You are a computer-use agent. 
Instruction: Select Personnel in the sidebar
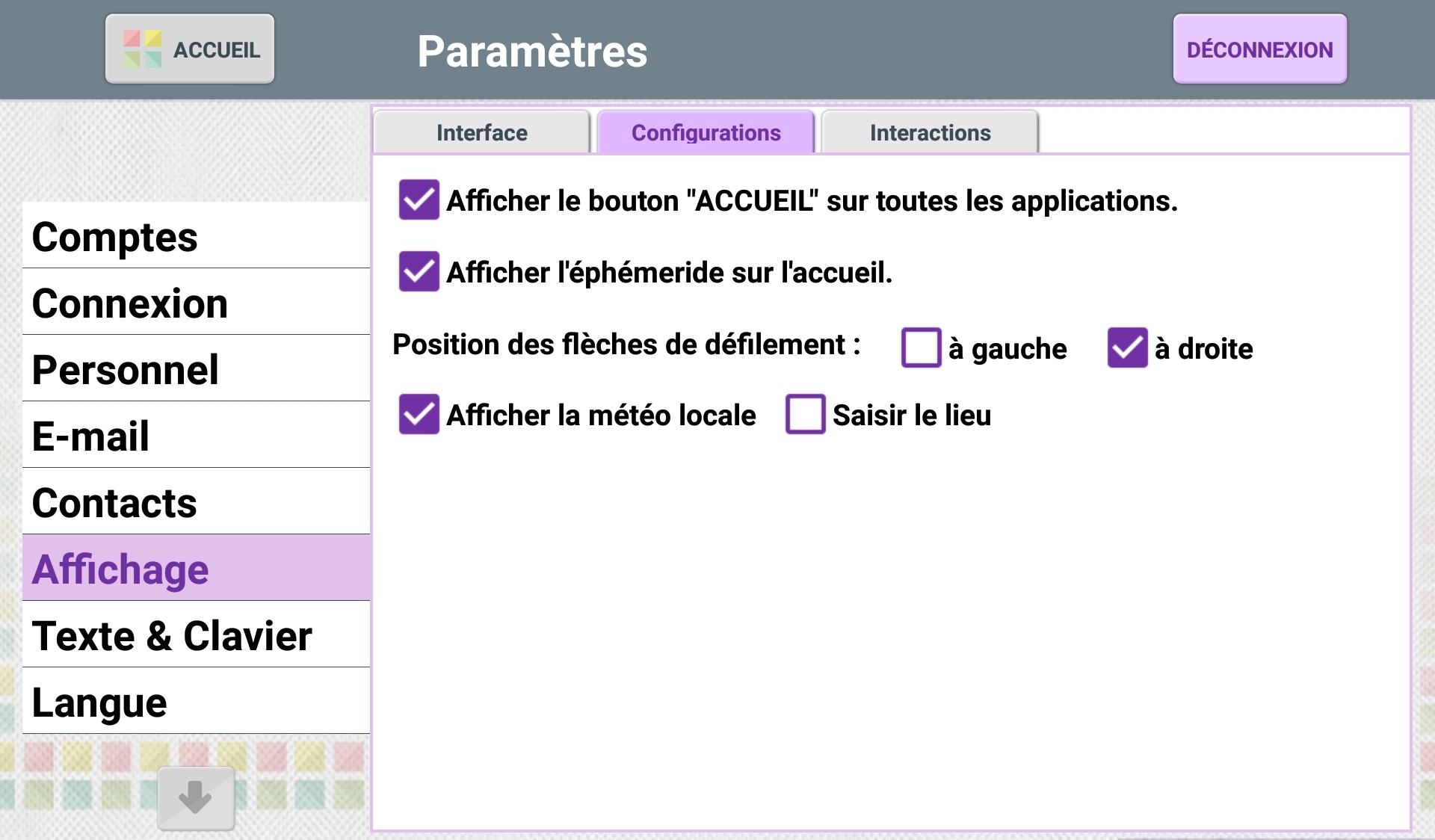(x=197, y=368)
